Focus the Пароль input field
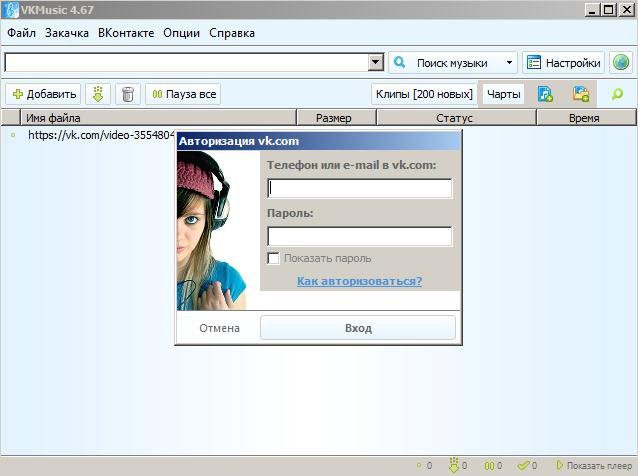Image resolution: width=638 pixels, height=476 pixels. pyautogui.click(x=360, y=236)
